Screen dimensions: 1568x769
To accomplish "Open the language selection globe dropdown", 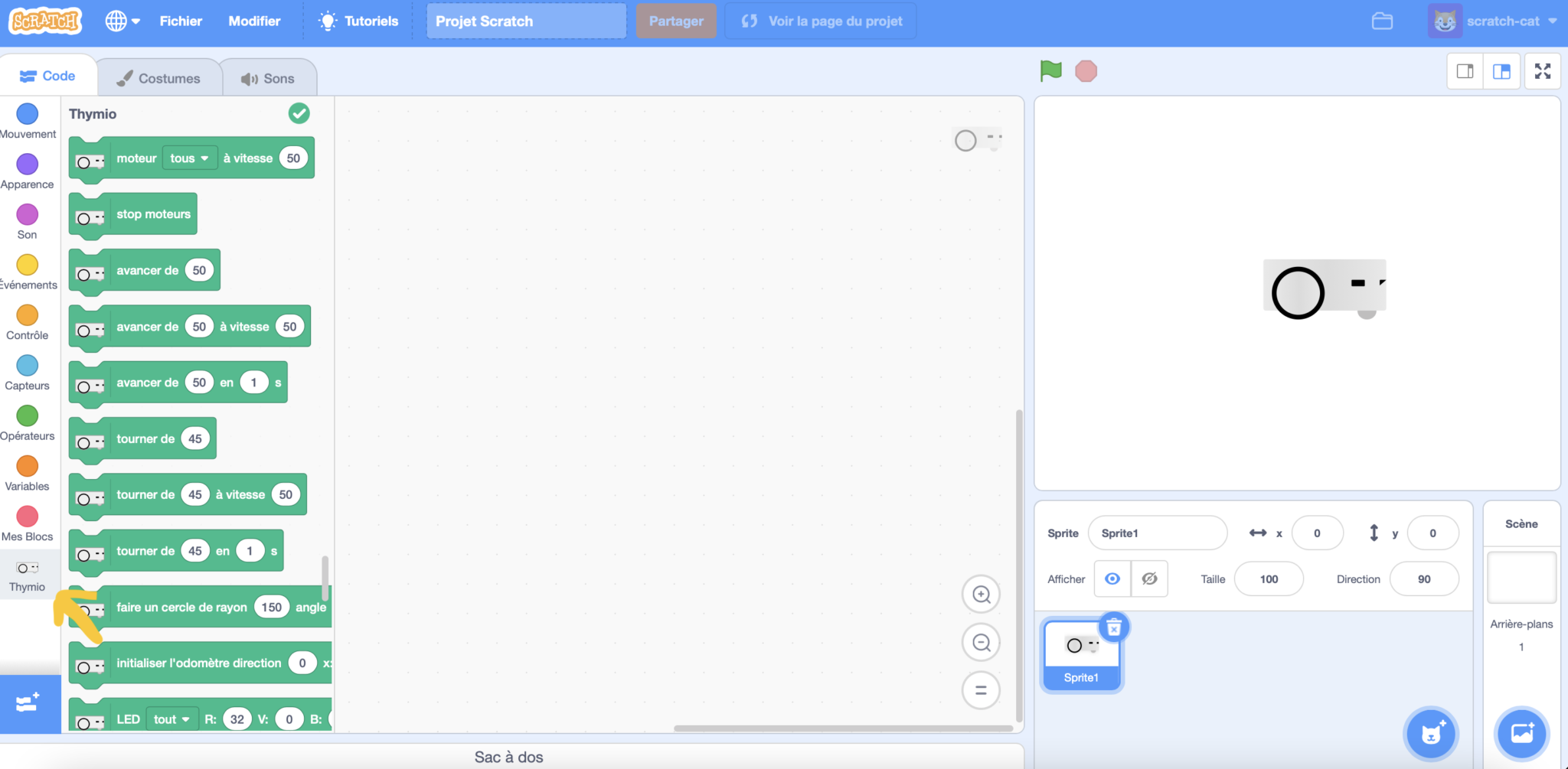I will (122, 21).
